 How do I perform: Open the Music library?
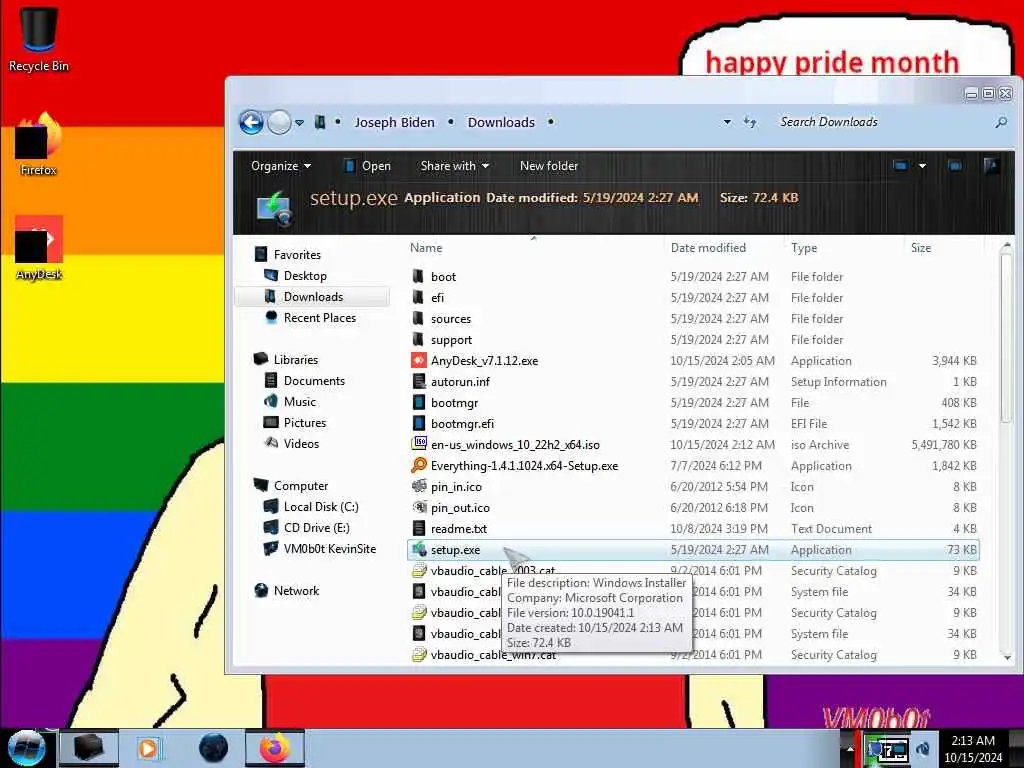click(x=300, y=402)
